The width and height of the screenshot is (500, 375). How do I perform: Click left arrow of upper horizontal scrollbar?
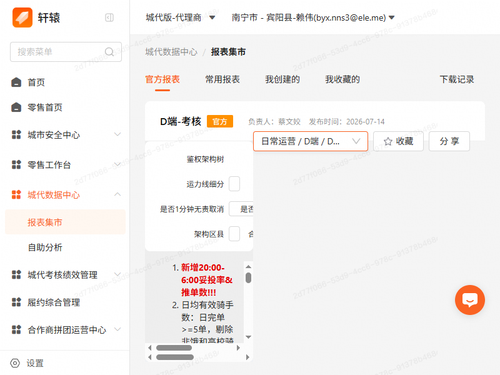(150, 348)
